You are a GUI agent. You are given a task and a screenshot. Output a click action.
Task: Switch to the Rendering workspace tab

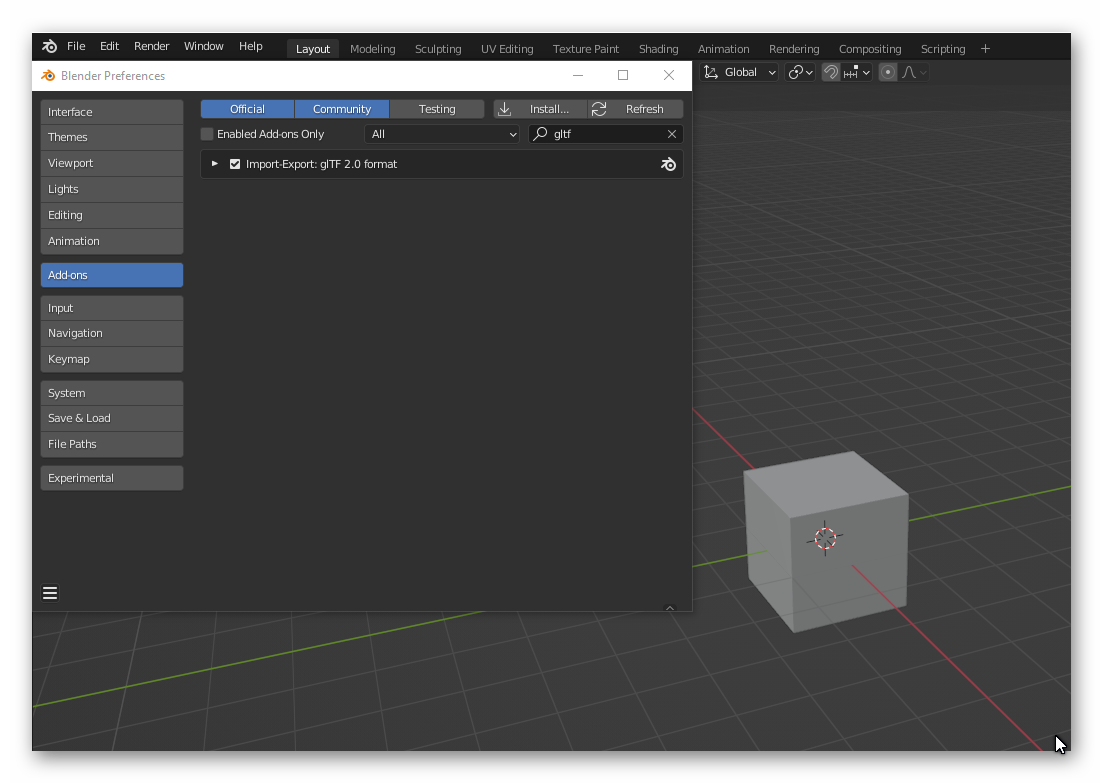793,49
